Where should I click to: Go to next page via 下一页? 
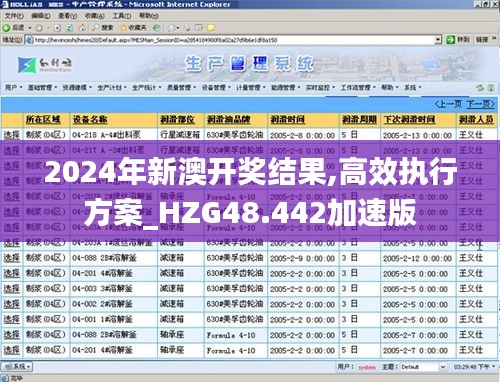pyautogui.click(x=481, y=105)
